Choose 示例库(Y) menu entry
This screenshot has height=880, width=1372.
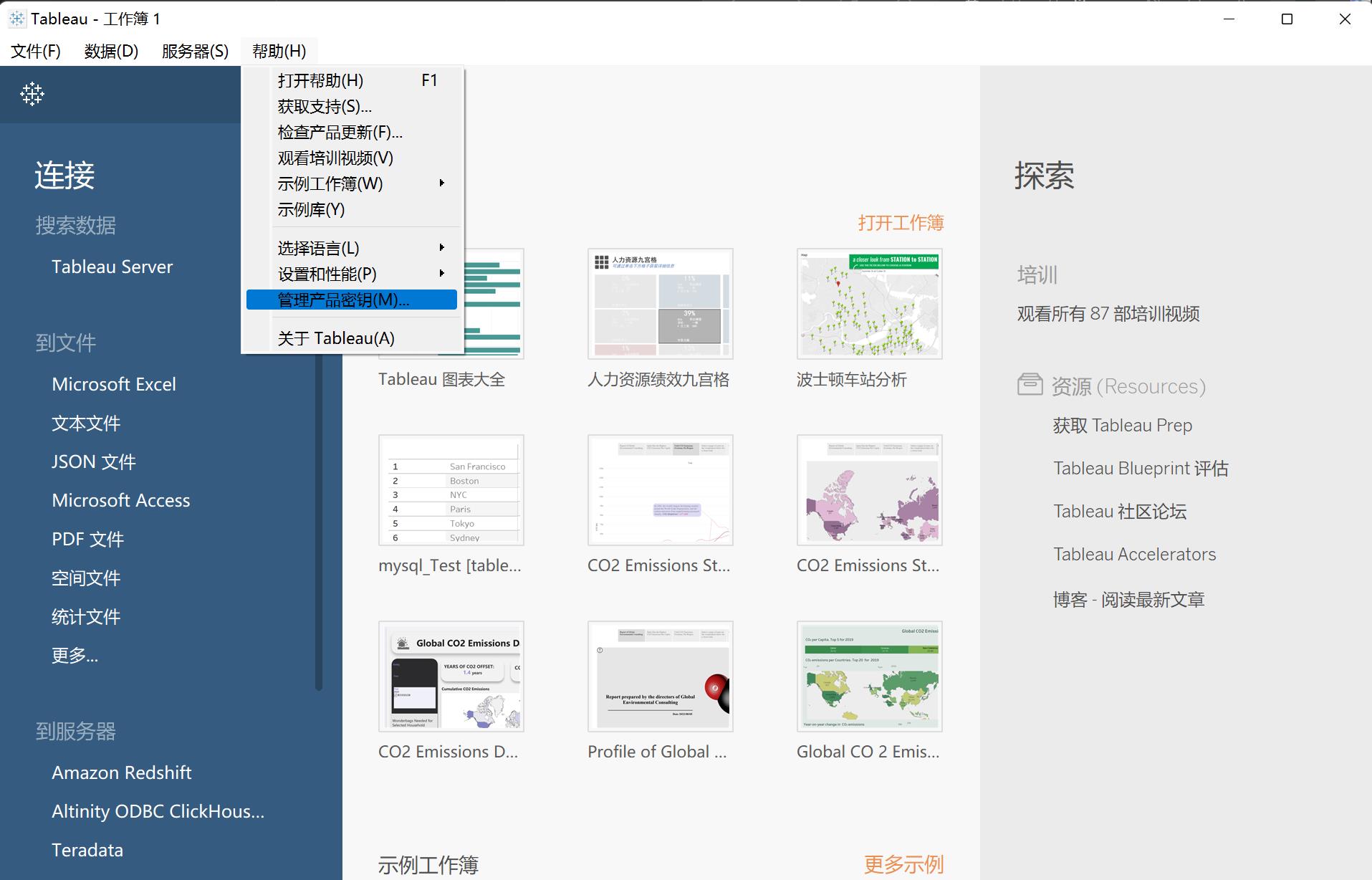point(352,209)
